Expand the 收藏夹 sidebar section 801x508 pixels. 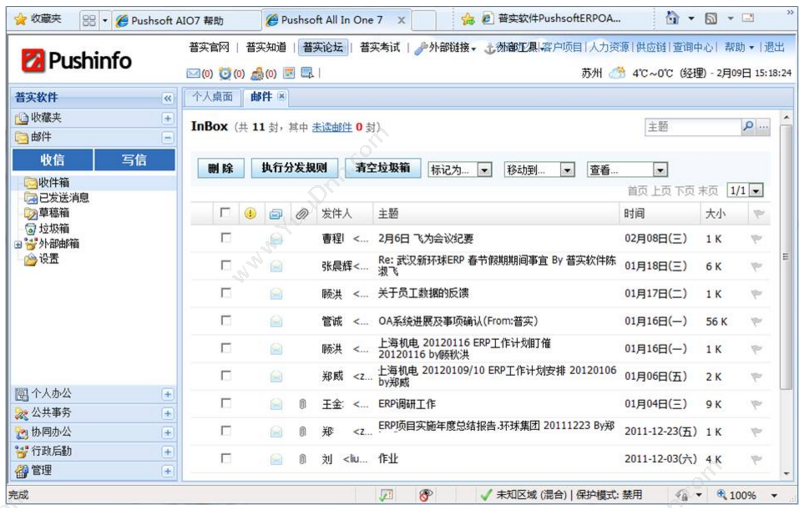coord(168,118)
